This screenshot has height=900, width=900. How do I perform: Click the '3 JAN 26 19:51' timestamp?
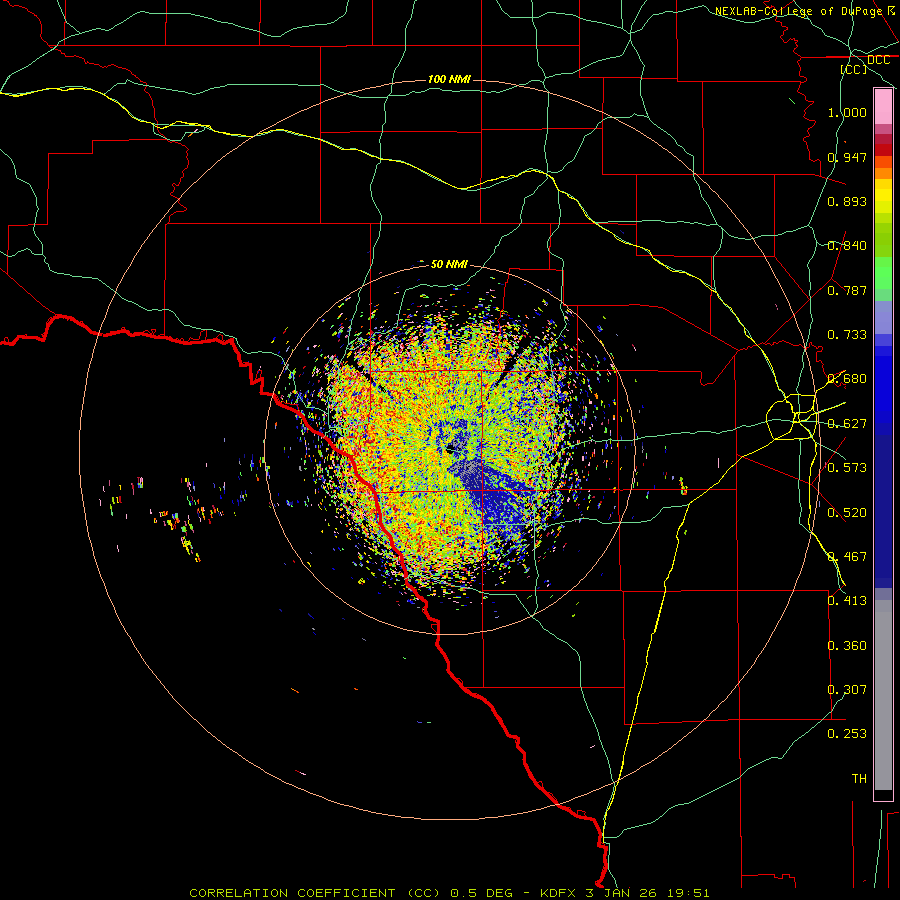[x=647, y=893]
